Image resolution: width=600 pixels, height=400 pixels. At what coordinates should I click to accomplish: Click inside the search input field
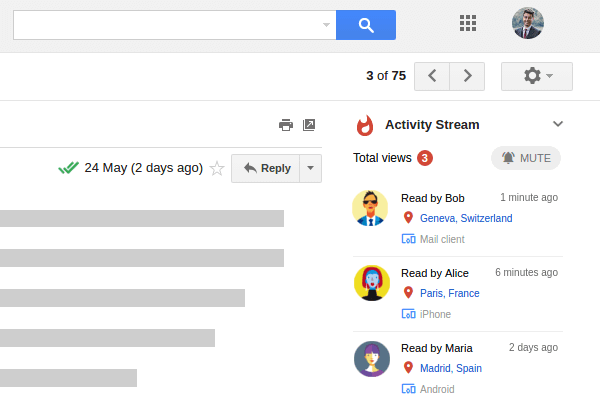[x=167, y=25]
